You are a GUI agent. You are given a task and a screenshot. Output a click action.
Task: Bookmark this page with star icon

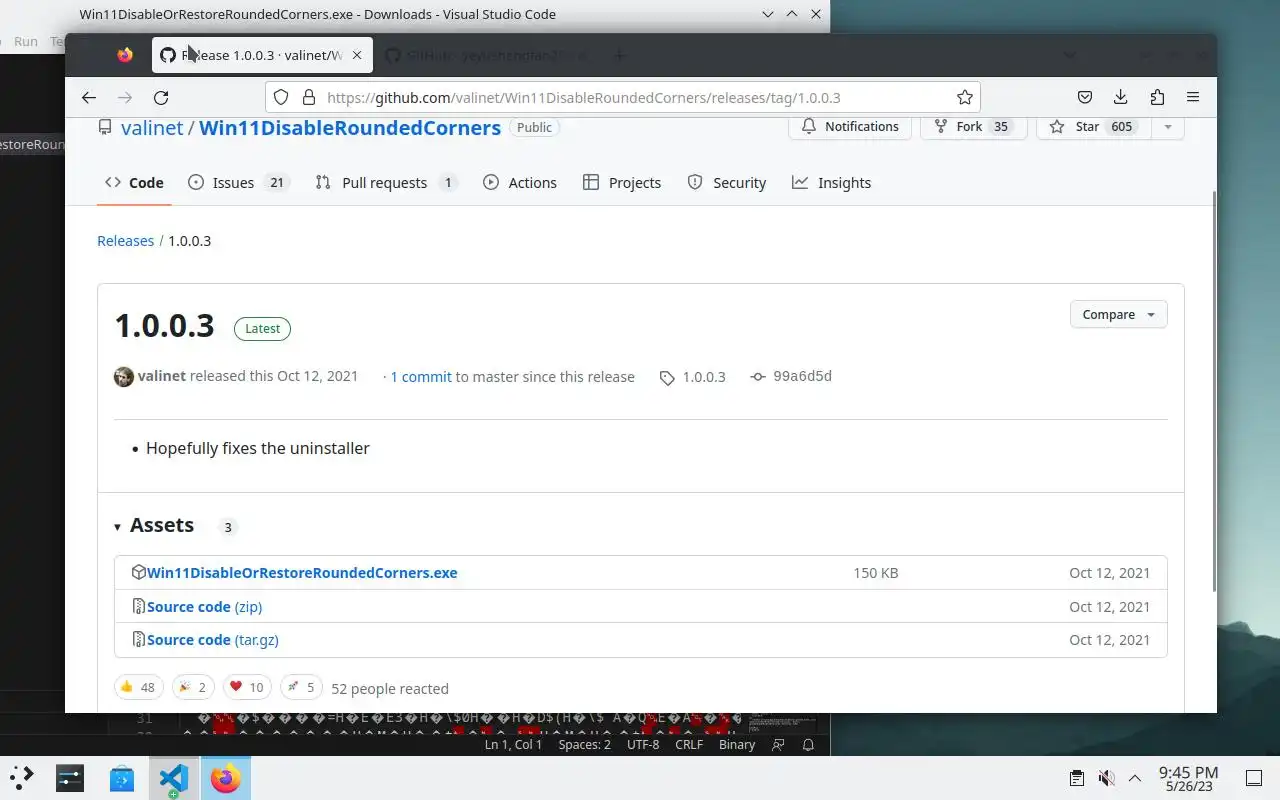pos(964,97)
